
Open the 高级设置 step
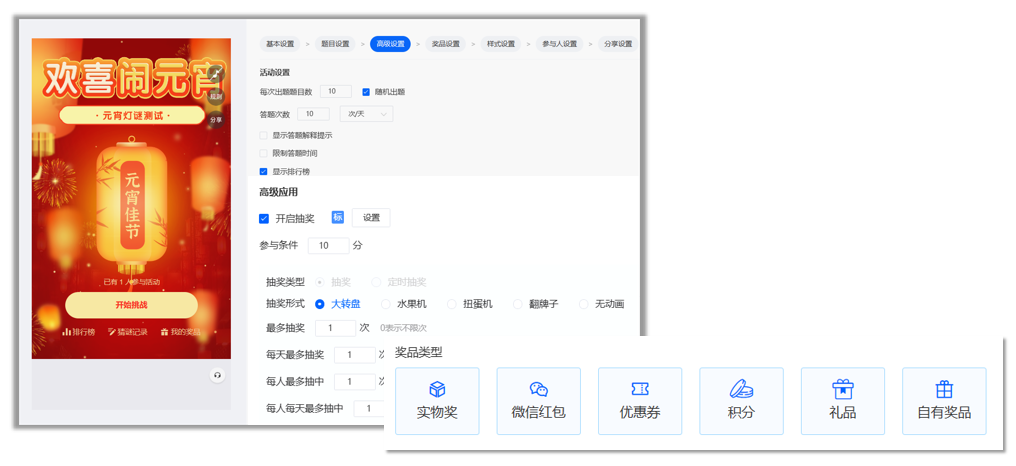point(390,44)
